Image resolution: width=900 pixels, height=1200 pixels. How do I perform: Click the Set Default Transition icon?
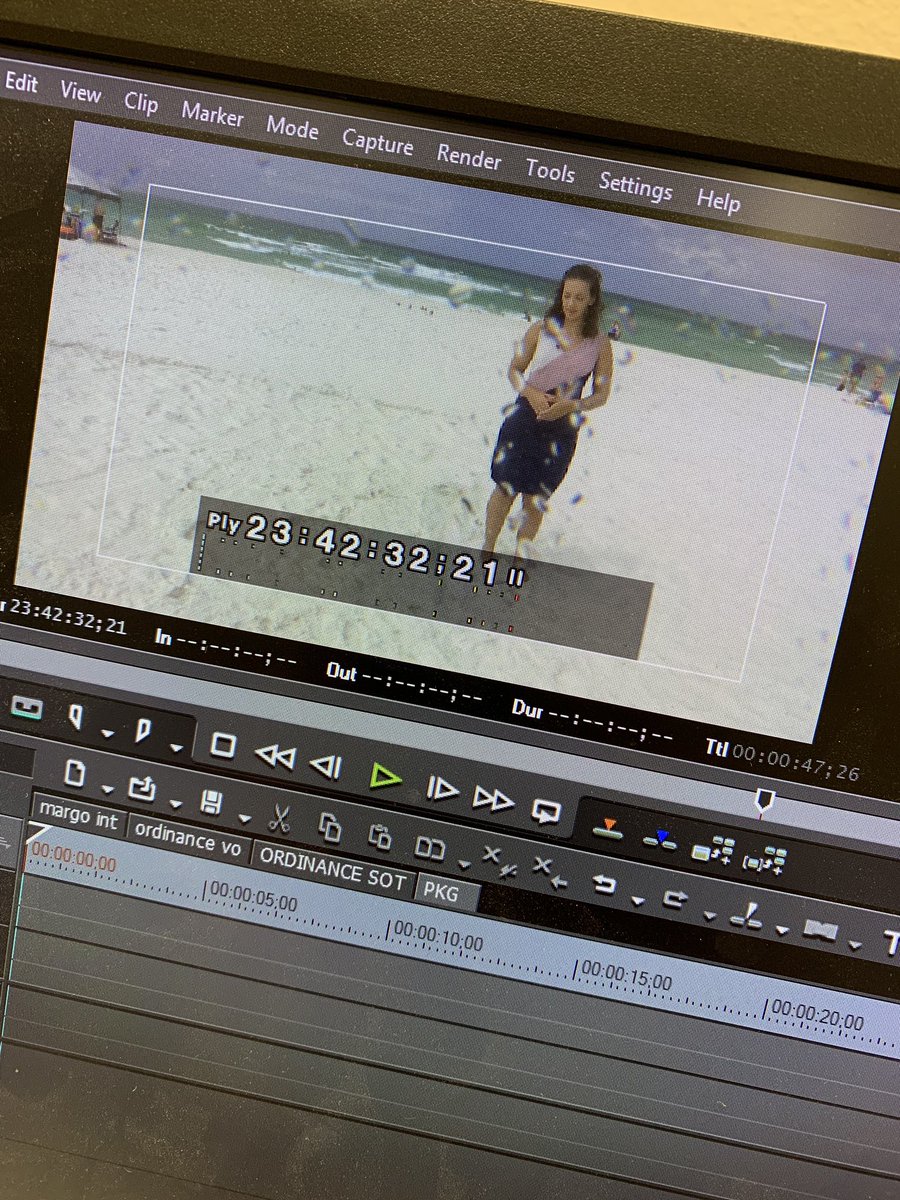tap(820, 930)
